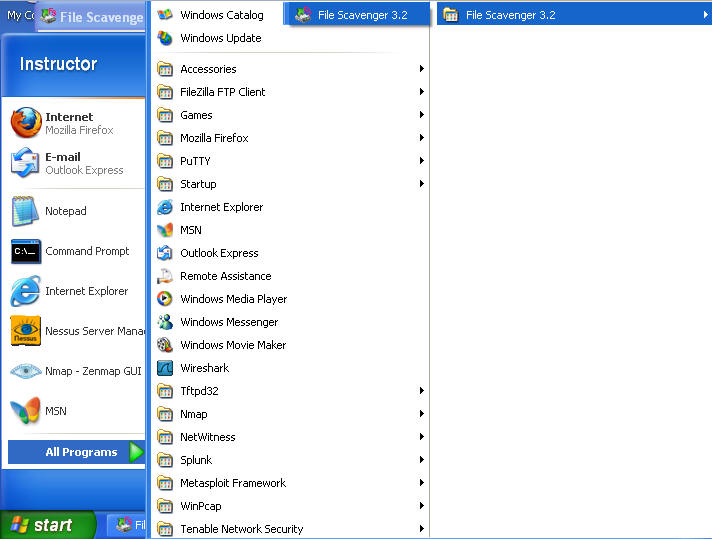Click the Internet Explorer icon in left pane
Image resolution: width=712 pixels, height=539 pixels.
pos(26,291)
